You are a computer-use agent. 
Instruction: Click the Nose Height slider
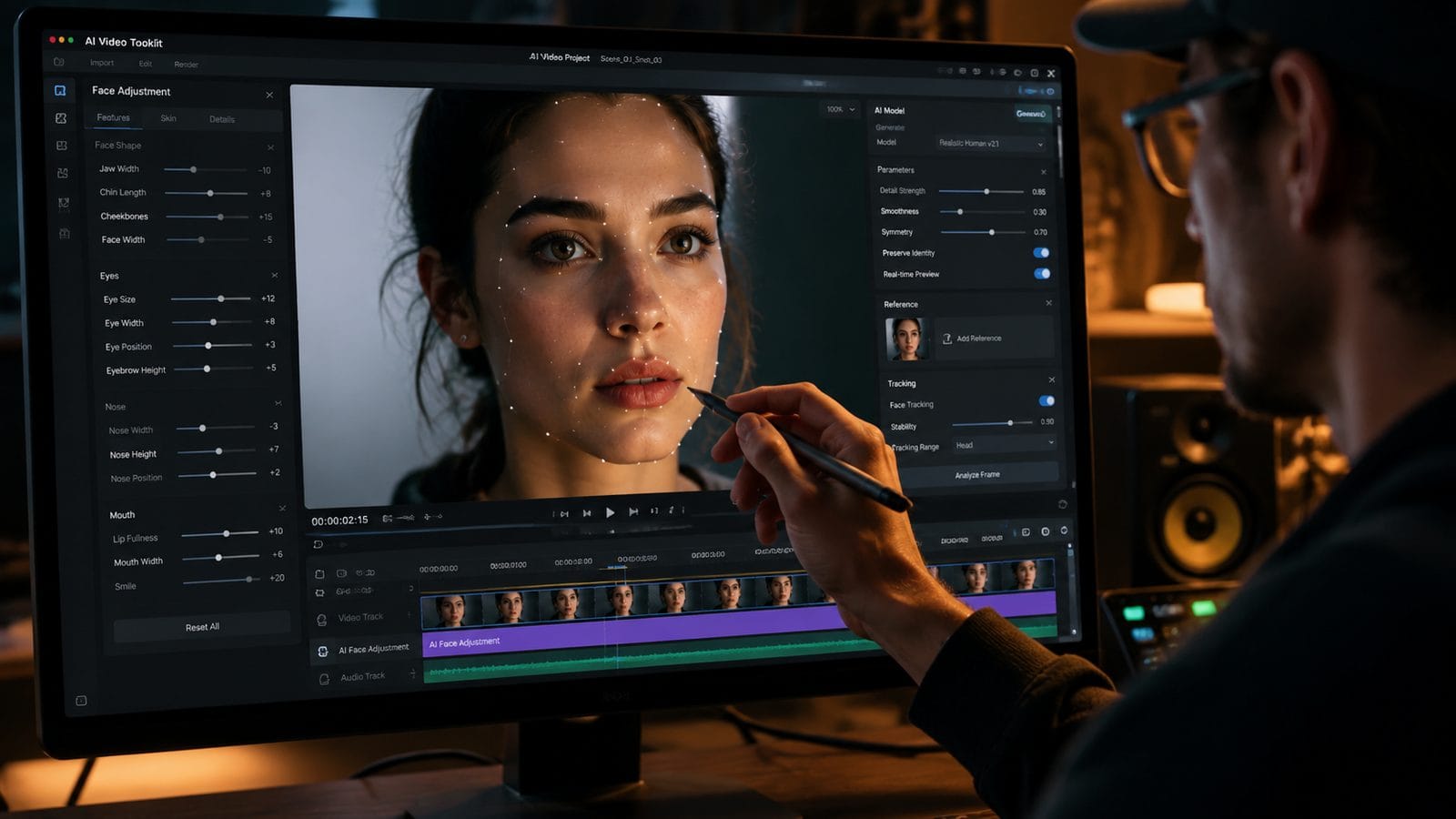point(217,451)
